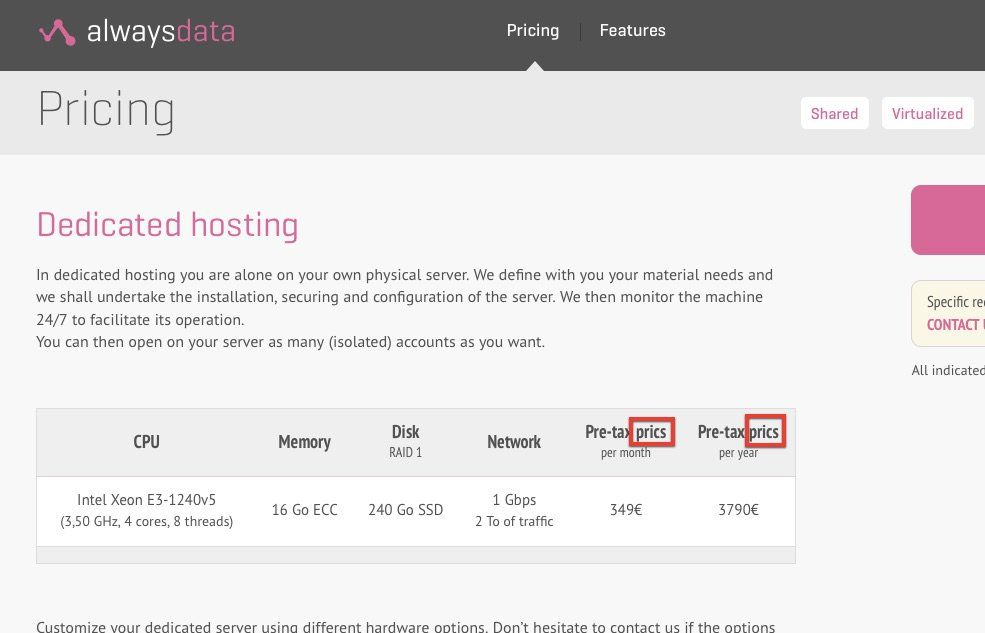The height and width of the screenshot is (633, 985).
Task: Click the 349€ monthly price cell
Action: (x=626, y=510)
